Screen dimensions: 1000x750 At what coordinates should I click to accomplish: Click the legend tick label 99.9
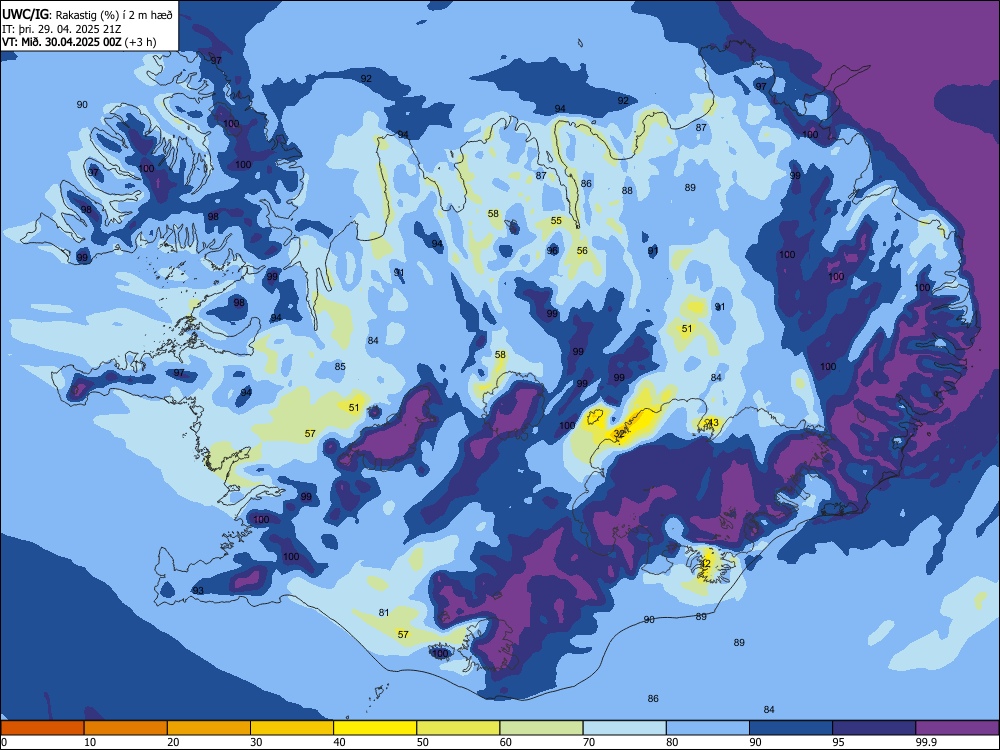point(926,742)
